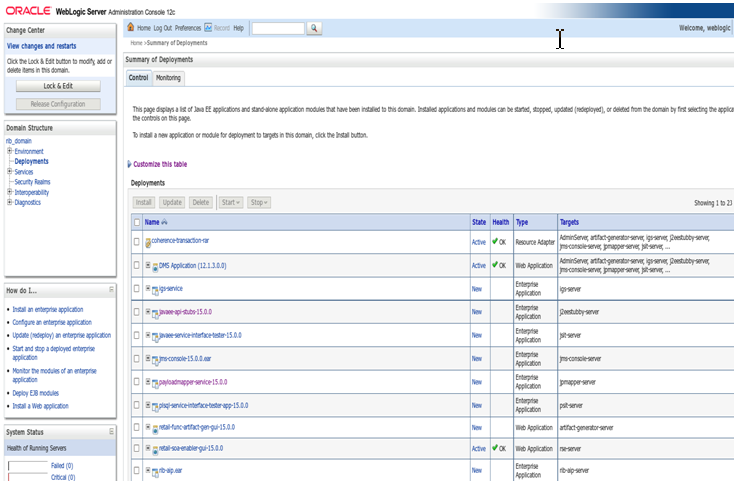Sort table by Targets column header
Image resolution: width=734 pixels, height=482 pixels.
click(569, 222)
